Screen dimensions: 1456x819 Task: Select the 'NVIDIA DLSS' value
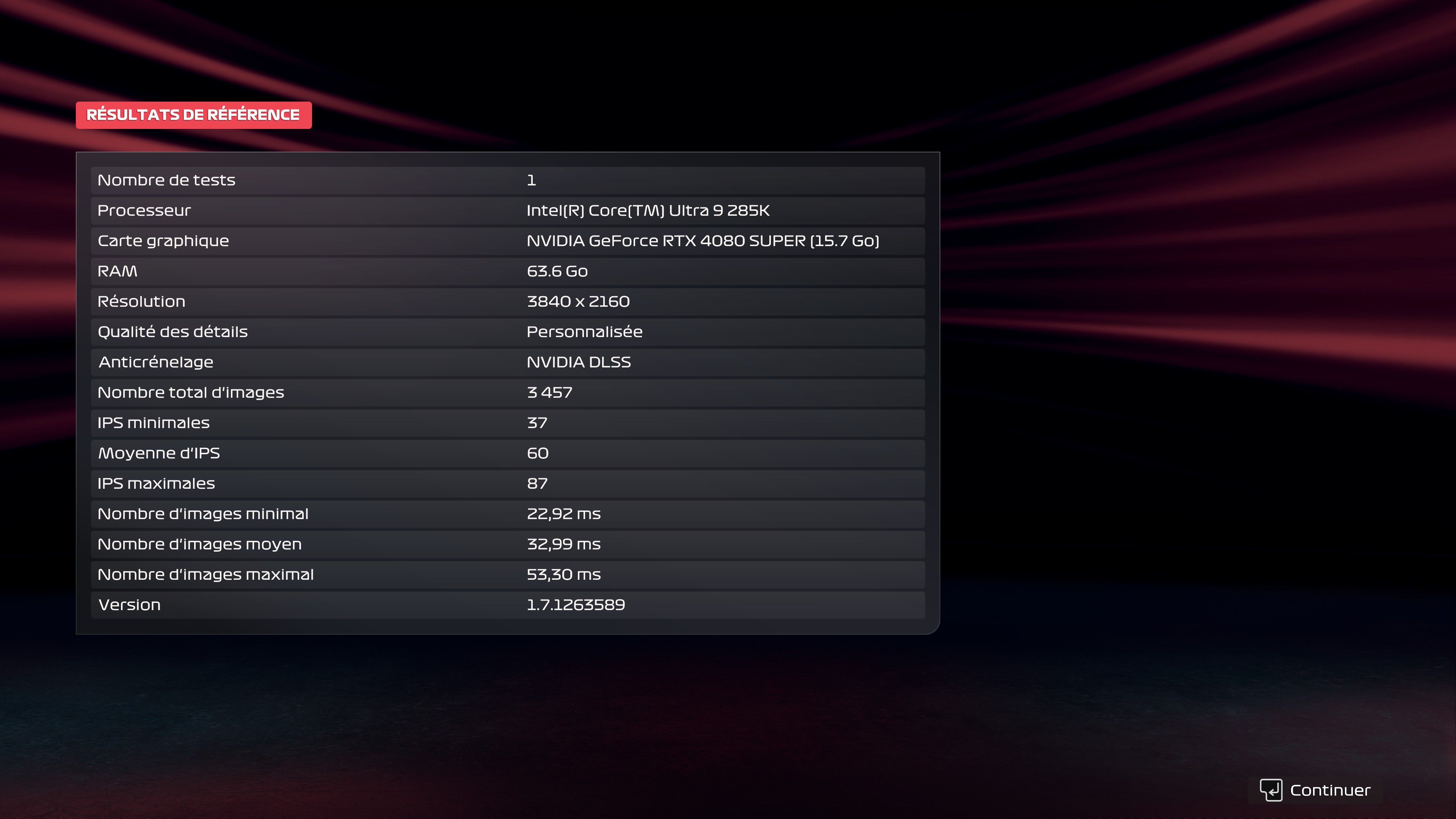click(579, 362)
